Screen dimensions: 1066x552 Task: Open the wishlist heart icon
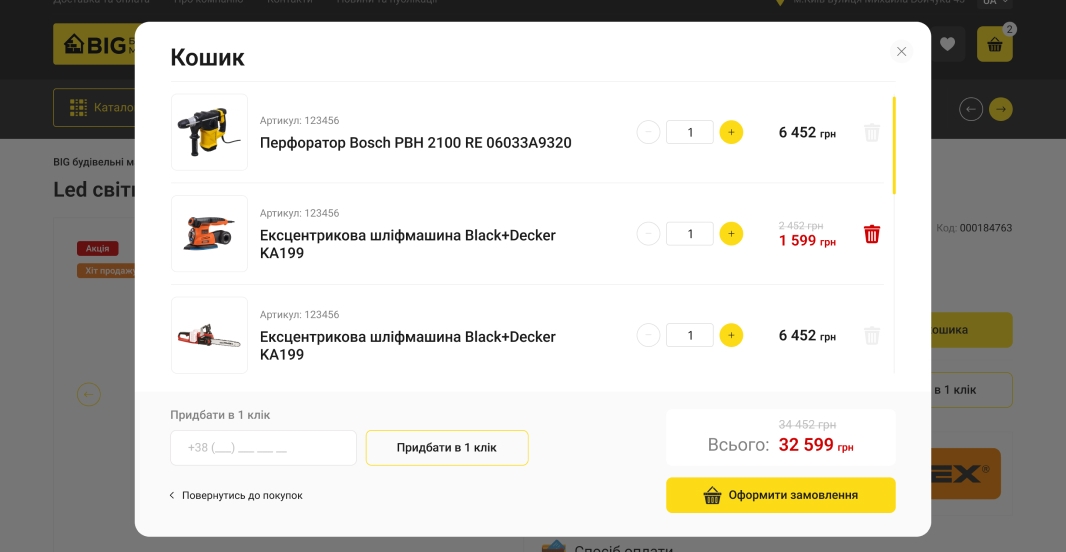947,44
